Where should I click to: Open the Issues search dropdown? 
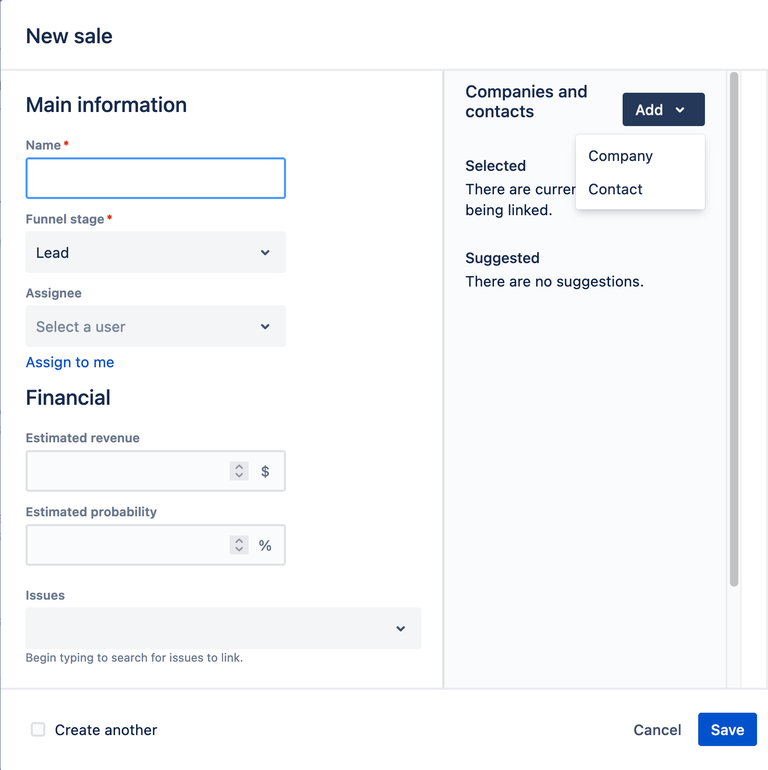210,628
